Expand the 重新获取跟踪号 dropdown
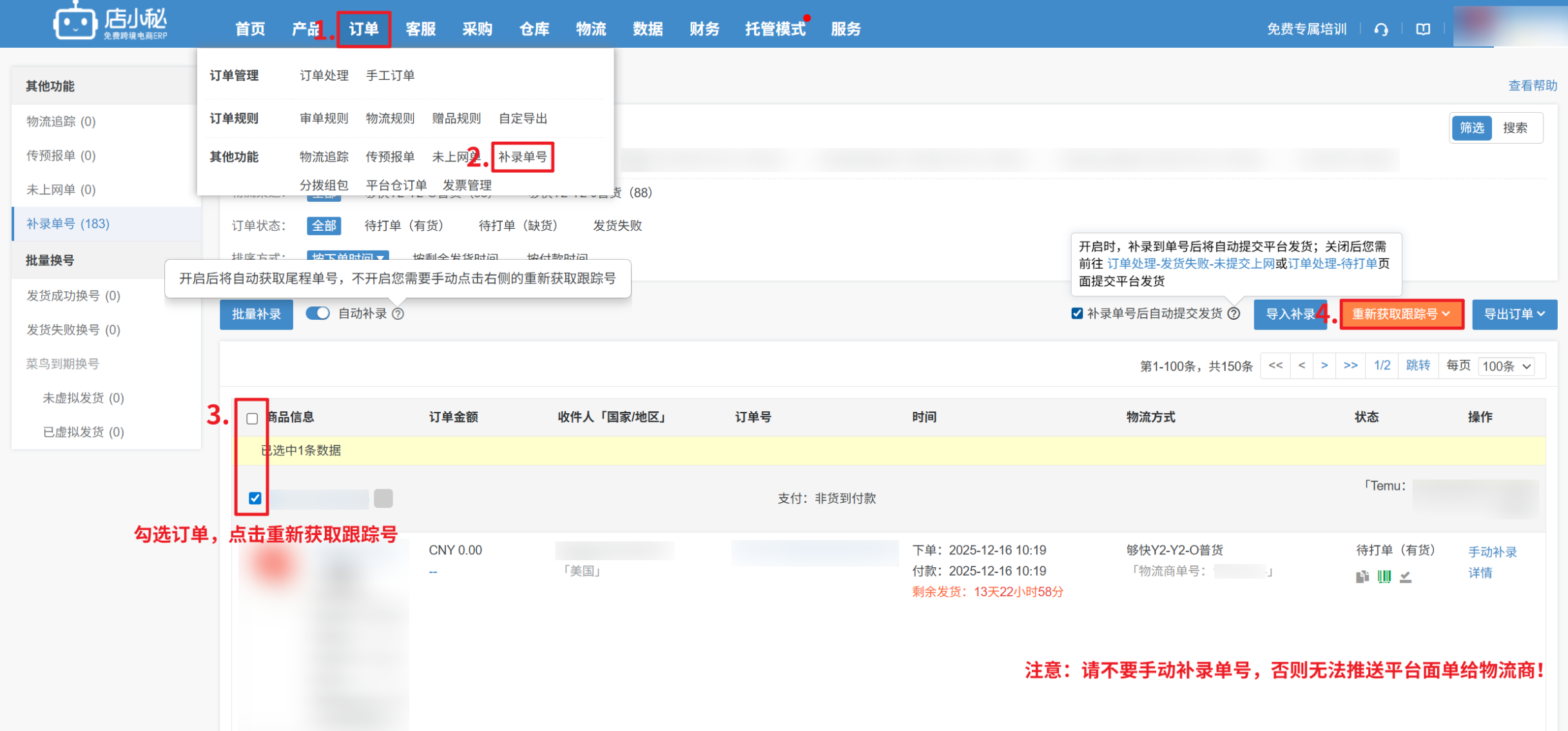Viewport: 1568px width, 731px height. point(1401,315)
